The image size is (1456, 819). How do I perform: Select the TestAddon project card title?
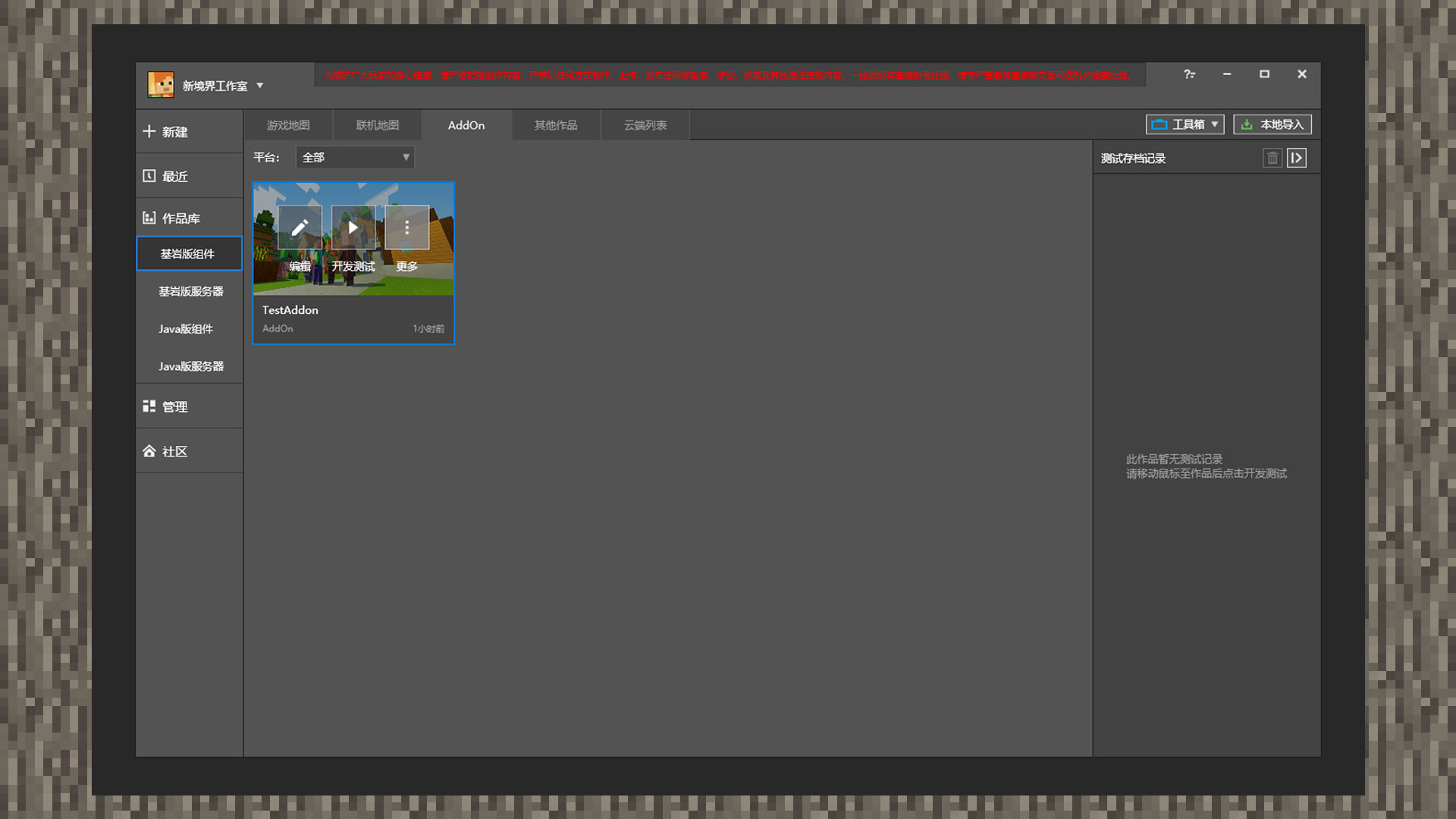coord(290,310)
